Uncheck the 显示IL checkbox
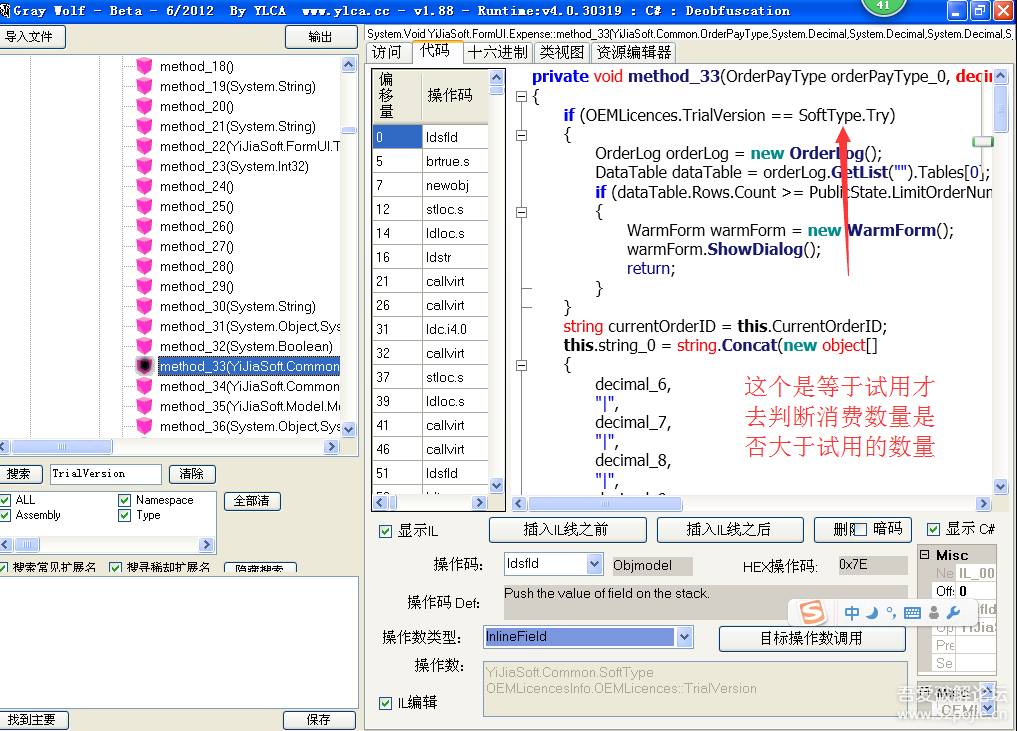Viewport: 1017px width, 731px height. [386, 531]
